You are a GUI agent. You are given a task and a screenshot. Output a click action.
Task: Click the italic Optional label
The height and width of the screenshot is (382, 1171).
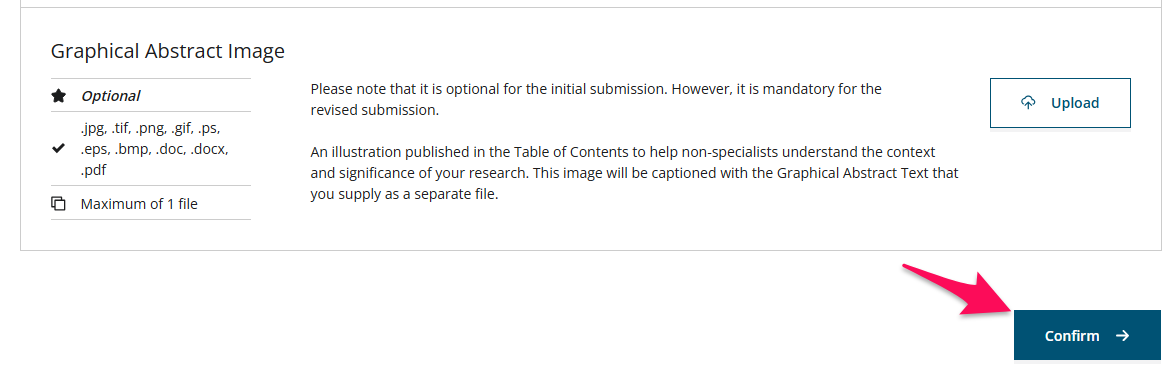[111, 96]
